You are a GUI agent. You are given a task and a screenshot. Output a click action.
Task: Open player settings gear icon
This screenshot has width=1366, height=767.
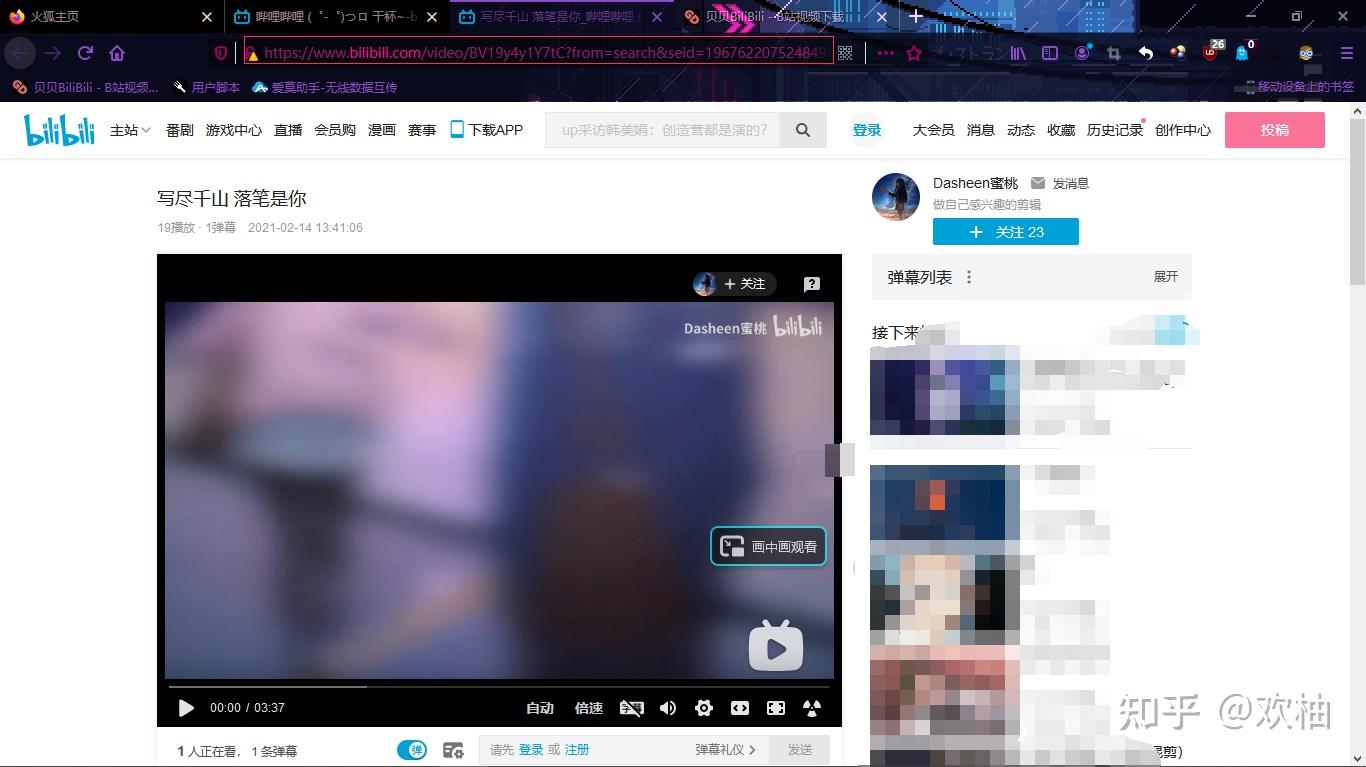[704, 708]
